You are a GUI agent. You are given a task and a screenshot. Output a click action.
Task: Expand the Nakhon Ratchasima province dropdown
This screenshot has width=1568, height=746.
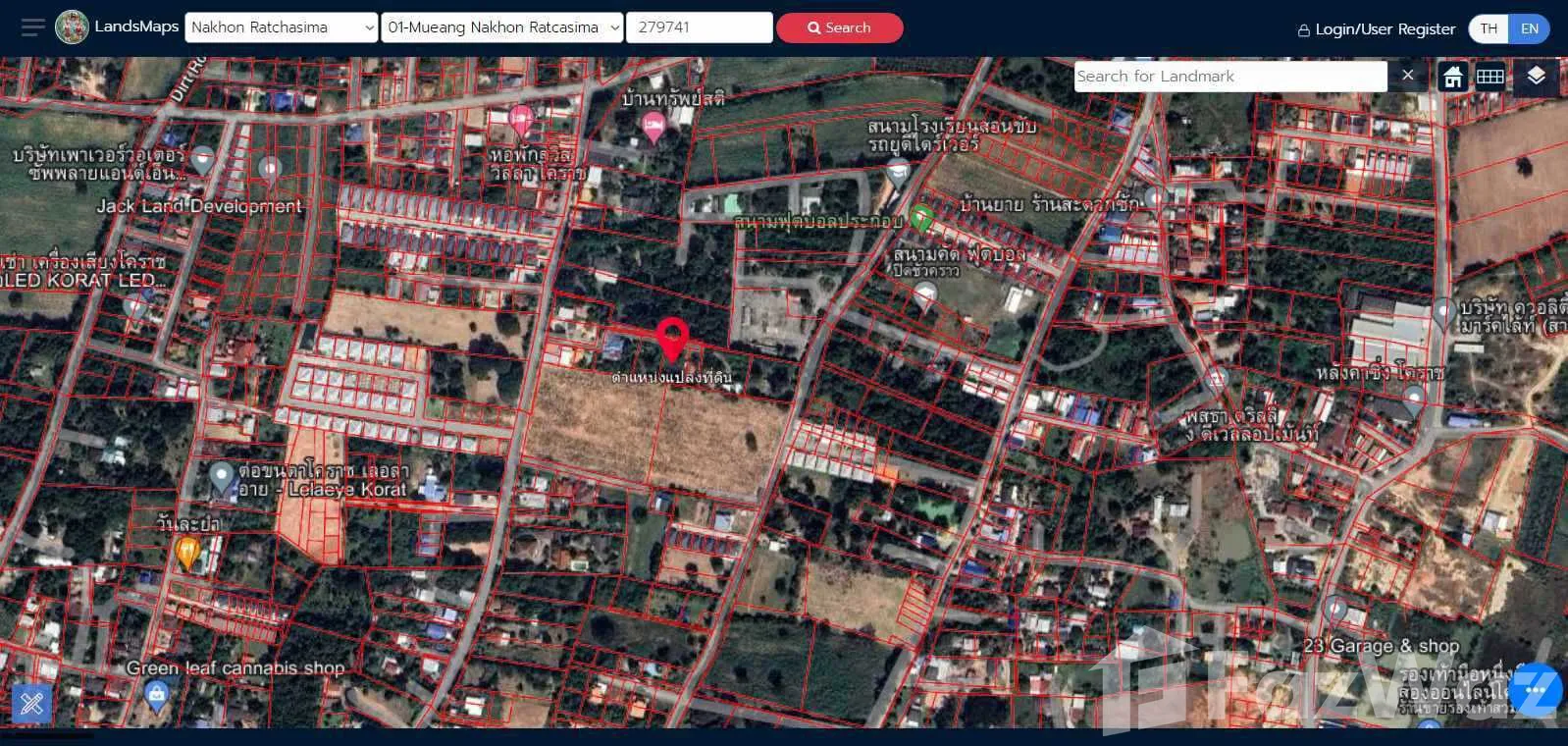pyautogui.click(x=282, y=27)
